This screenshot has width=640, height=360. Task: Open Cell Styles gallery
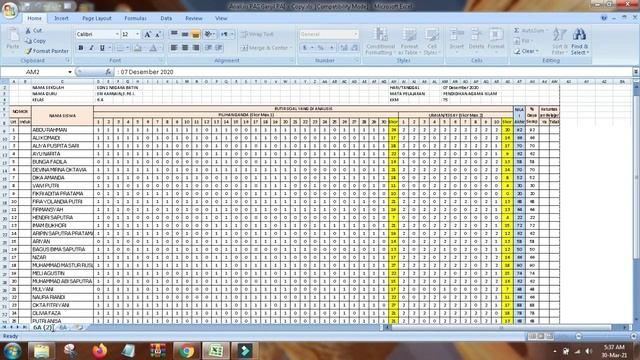pyautogui.click(x=431, y=41)
